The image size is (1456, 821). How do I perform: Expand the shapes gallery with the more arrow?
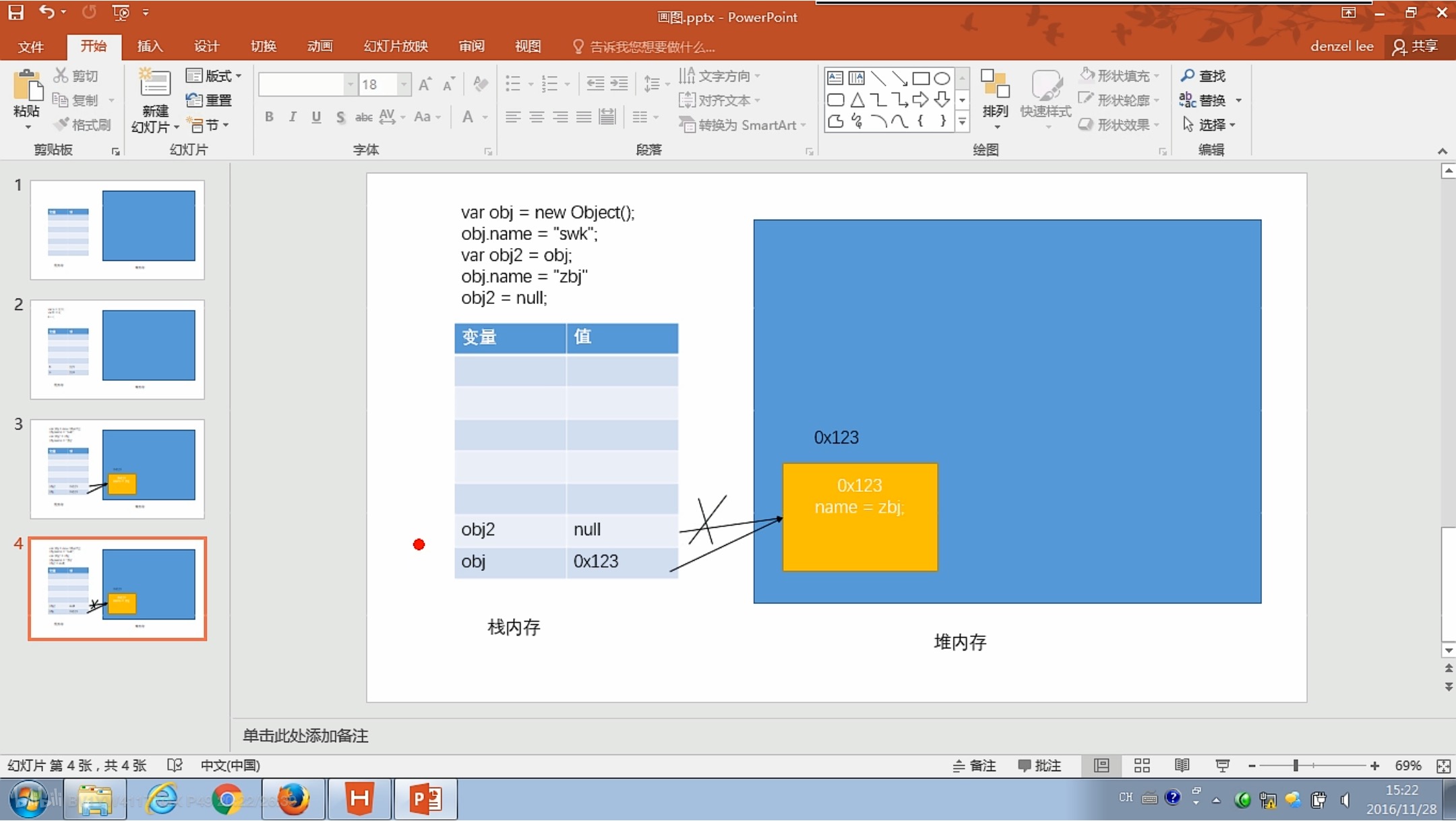click(x=962, y=122)
